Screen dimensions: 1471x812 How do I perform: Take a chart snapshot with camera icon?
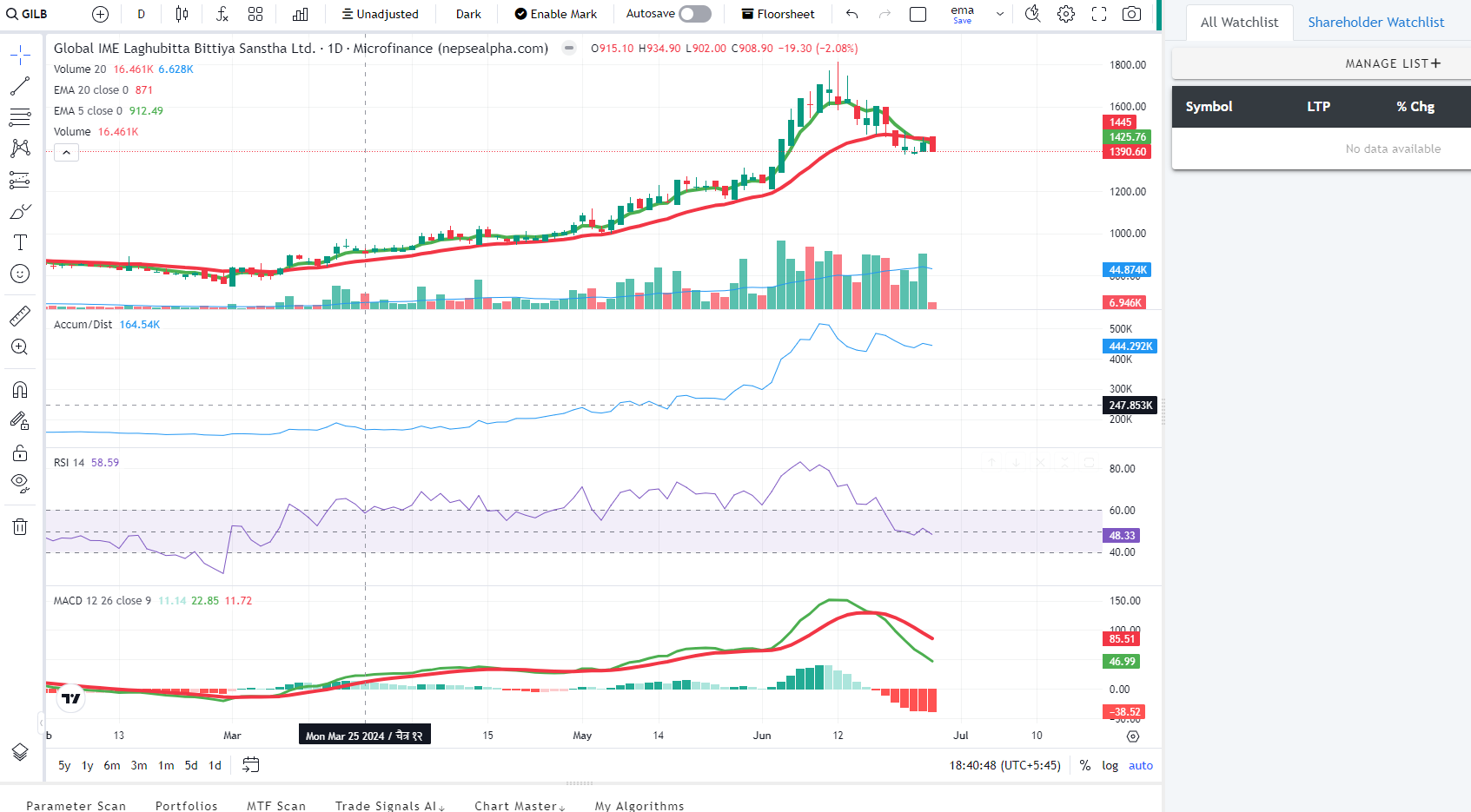pyautogui.click(x=1131, y=14)
